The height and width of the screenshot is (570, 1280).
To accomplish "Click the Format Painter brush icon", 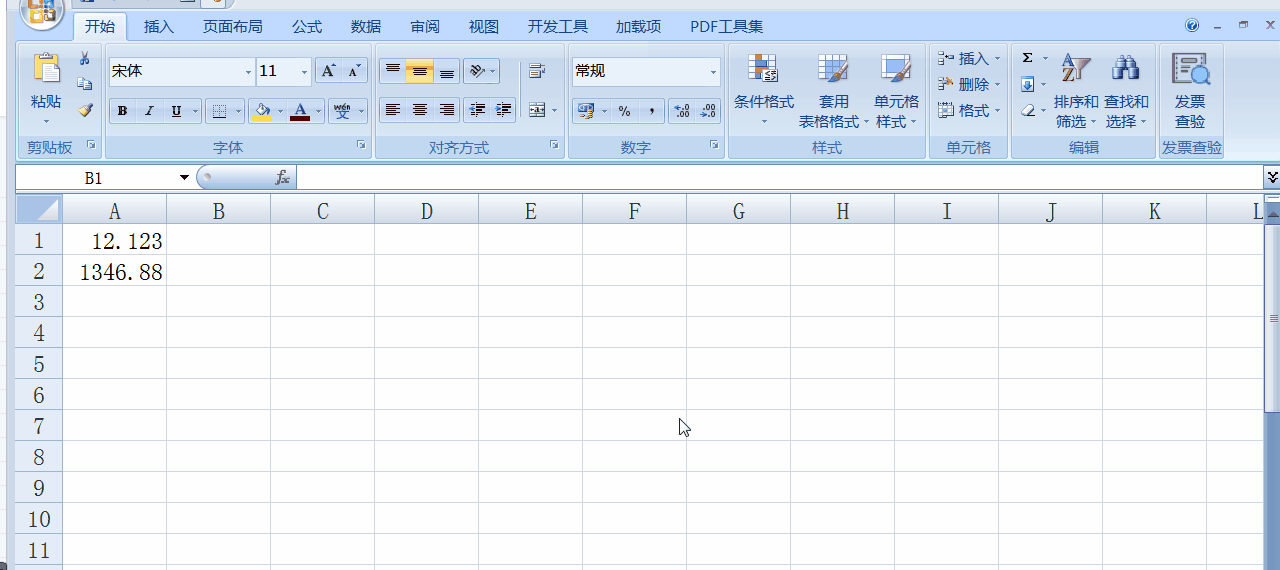I will click(x=85, y=110).
